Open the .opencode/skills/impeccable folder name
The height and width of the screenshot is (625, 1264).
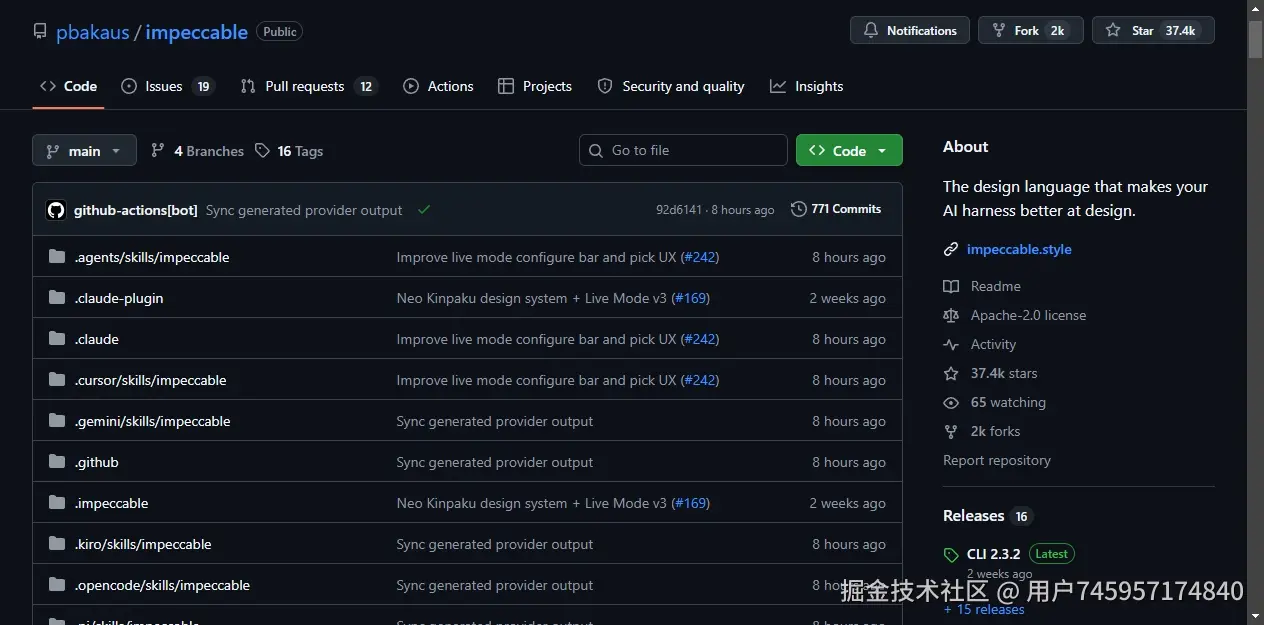click(162, 585)
